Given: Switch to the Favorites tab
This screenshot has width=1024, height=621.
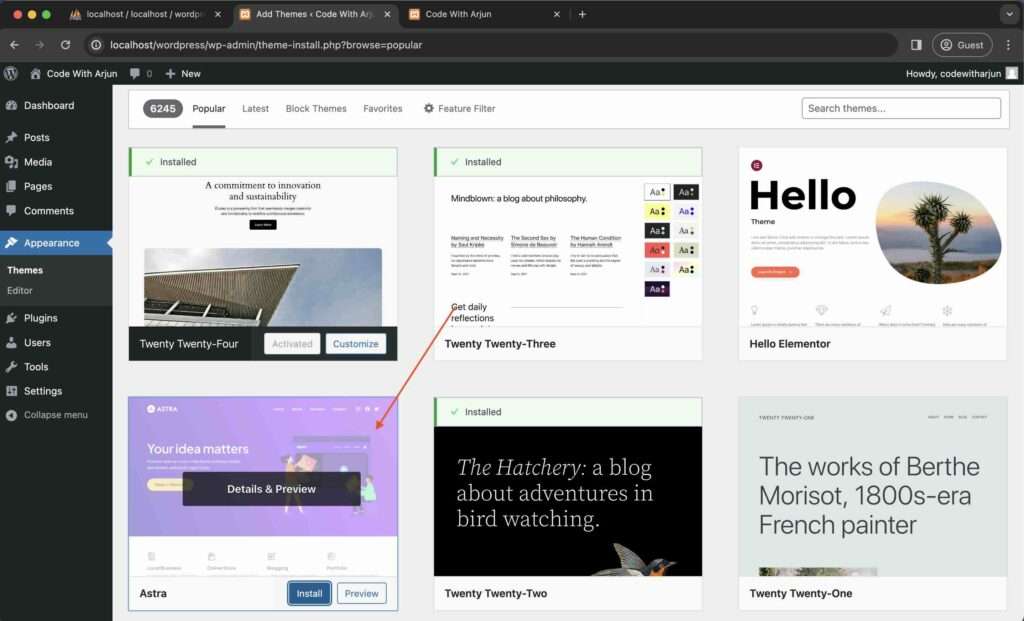Looking at the screenshot, I should [x=383, y=108].
